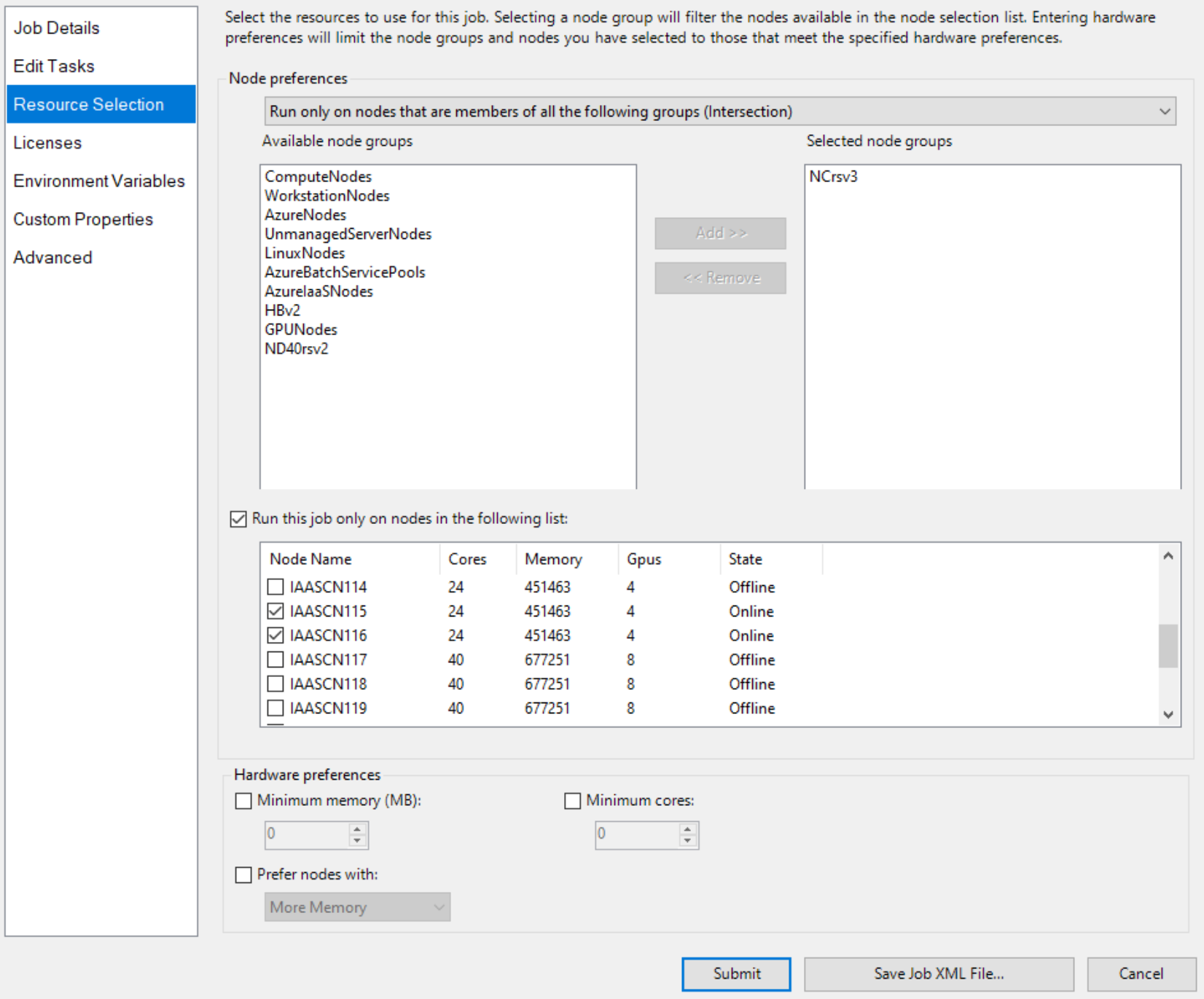Click the Submit button
This screenshot has height=999, width=1204.
736,974
